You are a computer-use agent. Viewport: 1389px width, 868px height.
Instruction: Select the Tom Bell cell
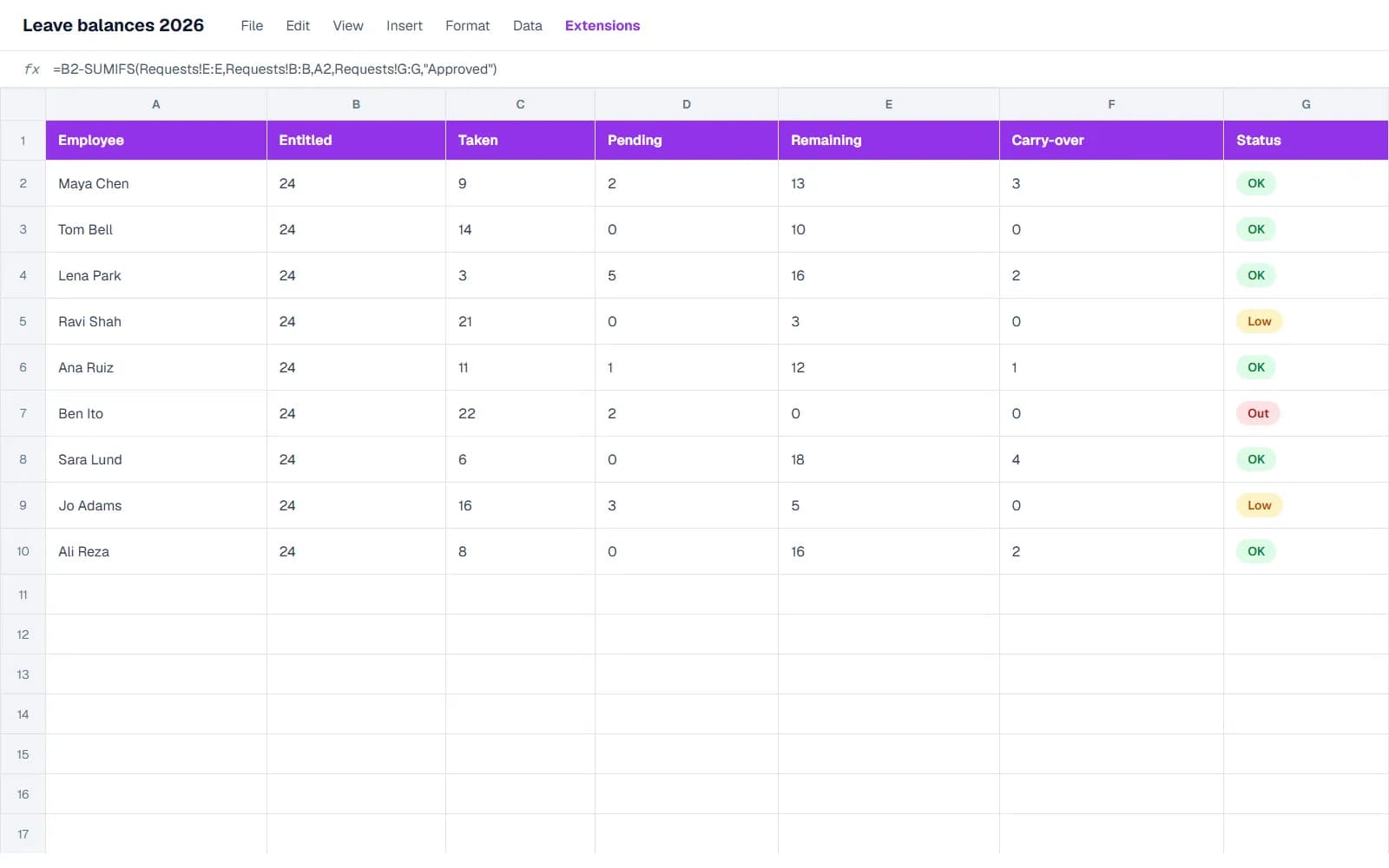coord(156,229)
